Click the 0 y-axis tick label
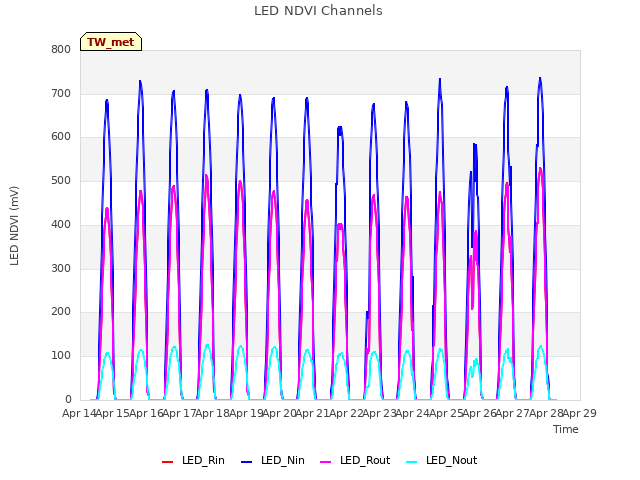This screenshot has width=640, height=480. coord(68,400)
